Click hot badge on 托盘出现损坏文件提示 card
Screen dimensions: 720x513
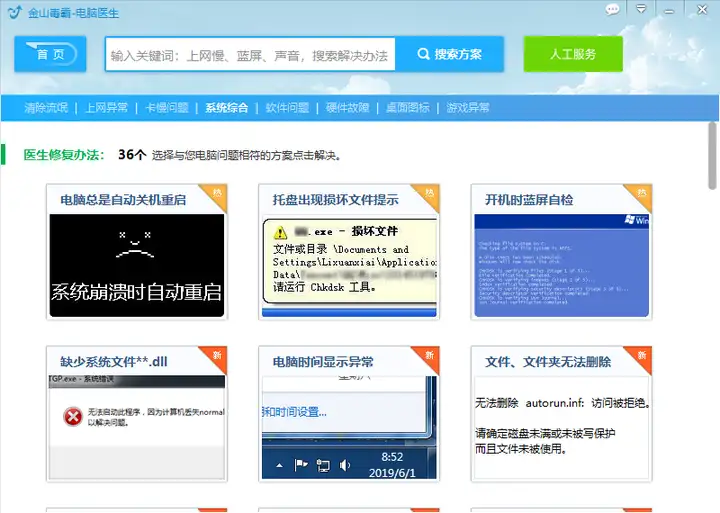point(429,195)
